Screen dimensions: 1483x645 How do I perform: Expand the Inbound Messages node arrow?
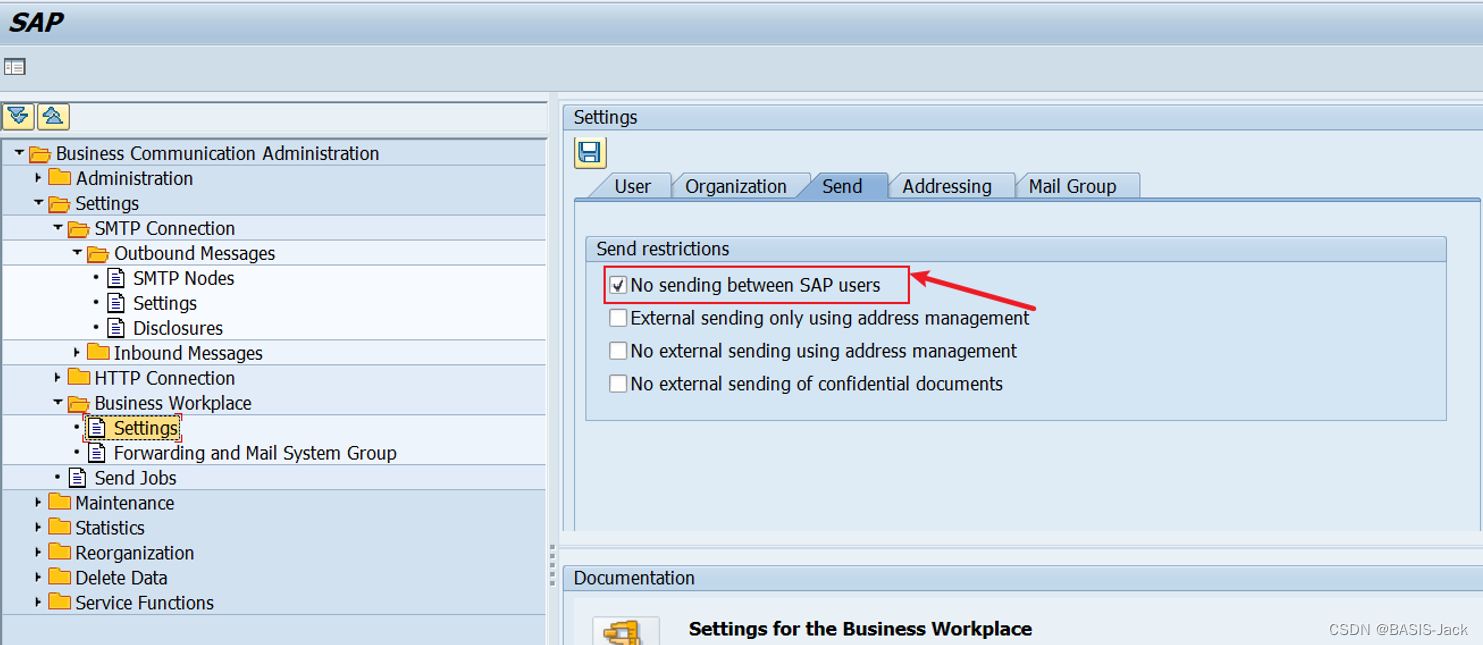coord(77,352)
